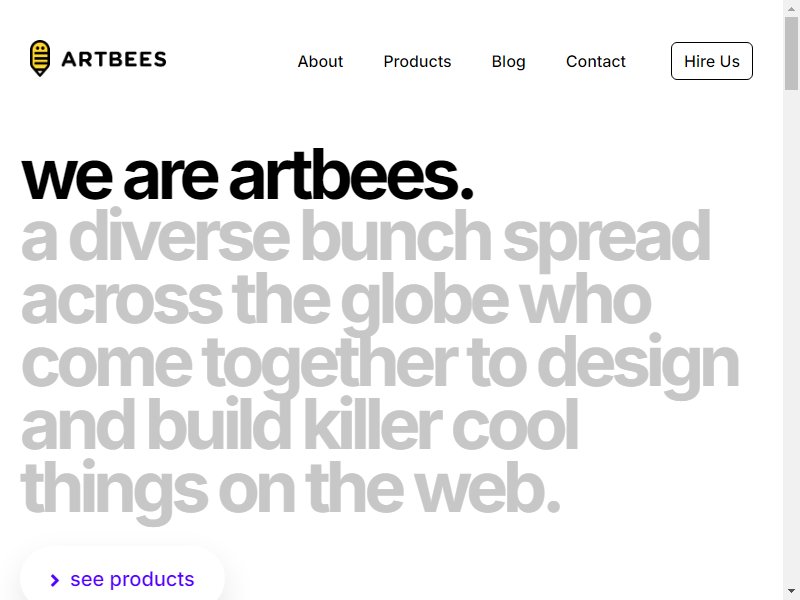Click the 'across the globe who' line
This screenshot has height=600, width=800.
pyautogui.click(x=336, y=301)
